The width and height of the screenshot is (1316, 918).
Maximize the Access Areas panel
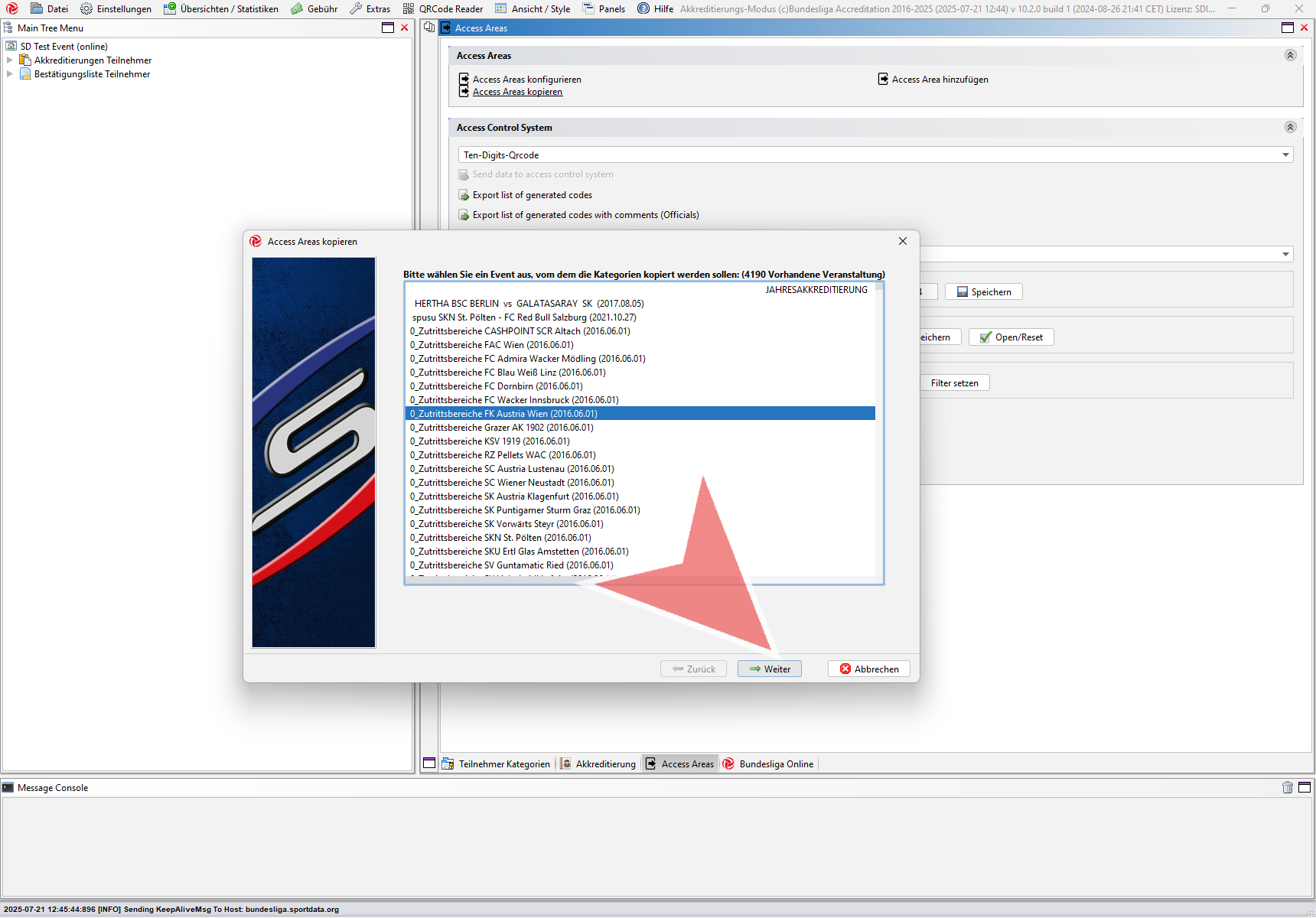click(x=1288, y=28)
